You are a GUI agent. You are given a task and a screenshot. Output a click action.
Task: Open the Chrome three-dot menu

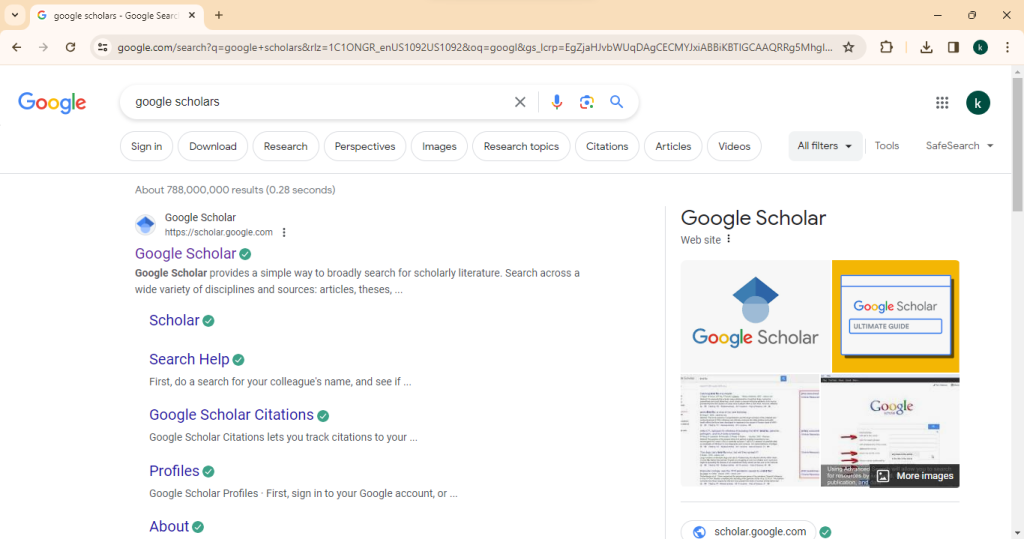tap(1008, 47)
